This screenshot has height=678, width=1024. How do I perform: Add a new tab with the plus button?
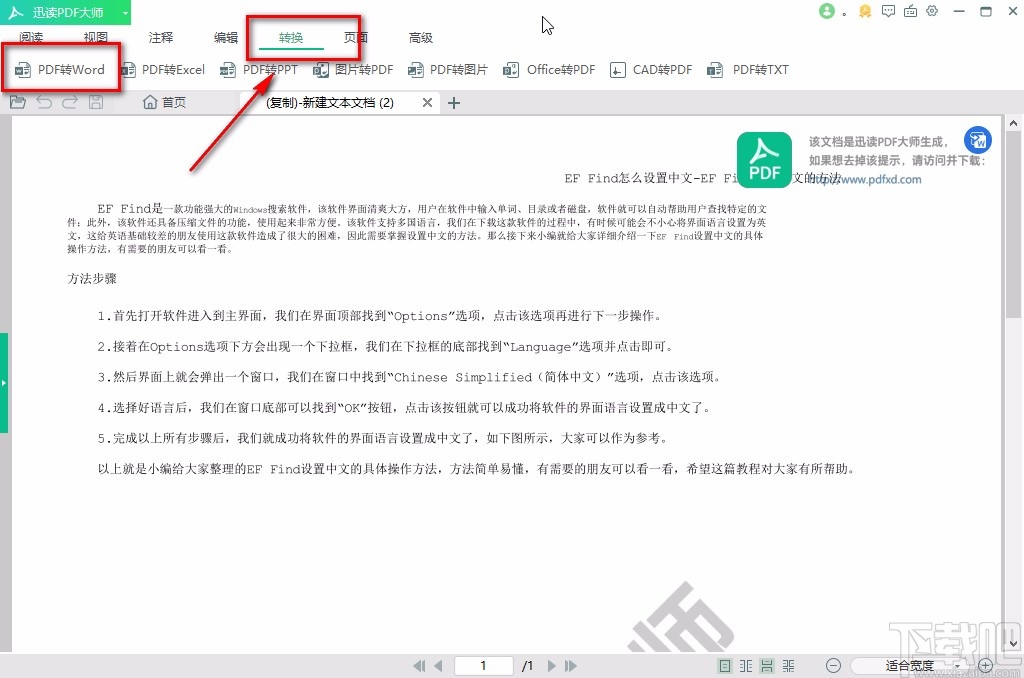point(454,103)
